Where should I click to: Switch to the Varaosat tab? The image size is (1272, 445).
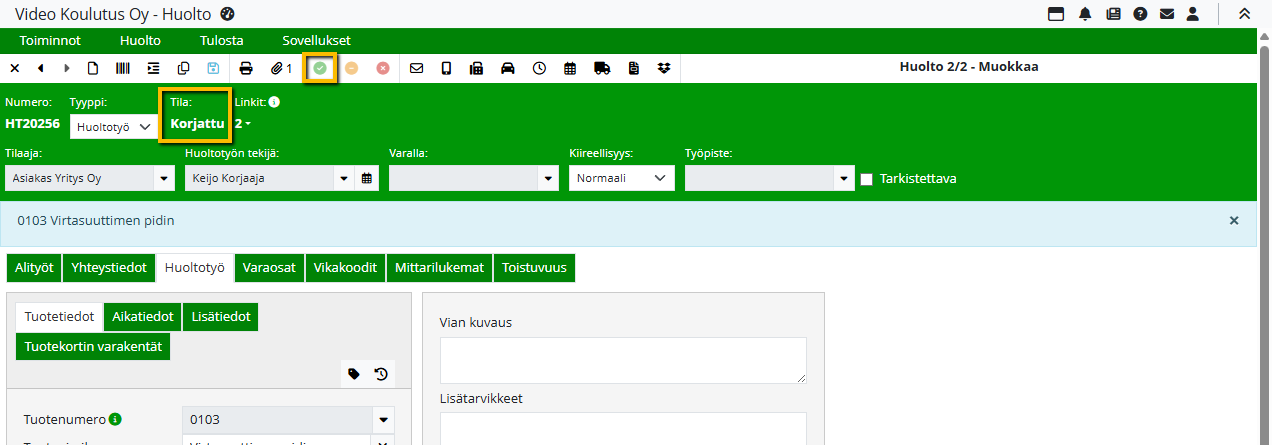click(x=270, y=268)
